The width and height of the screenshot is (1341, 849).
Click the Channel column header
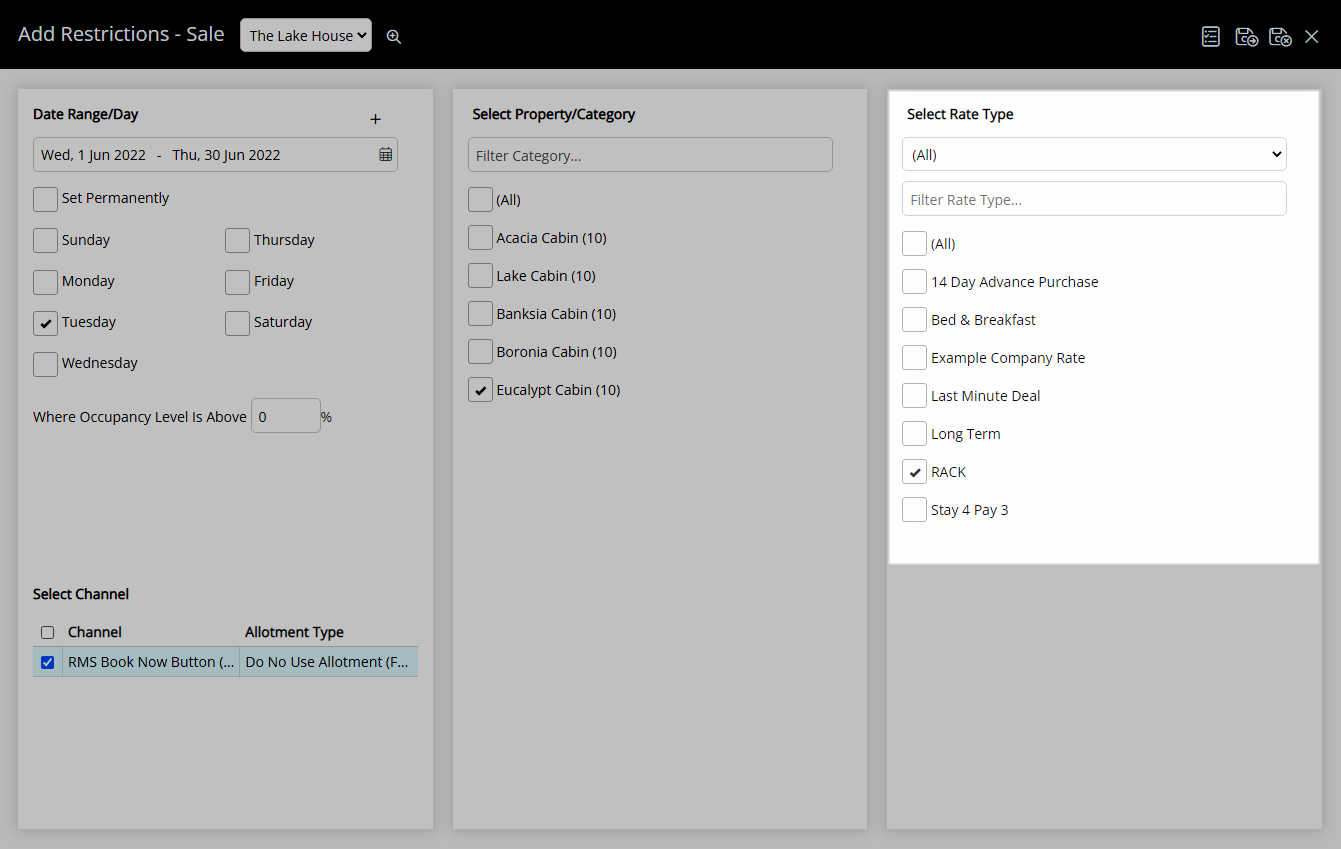click(95, 632)
